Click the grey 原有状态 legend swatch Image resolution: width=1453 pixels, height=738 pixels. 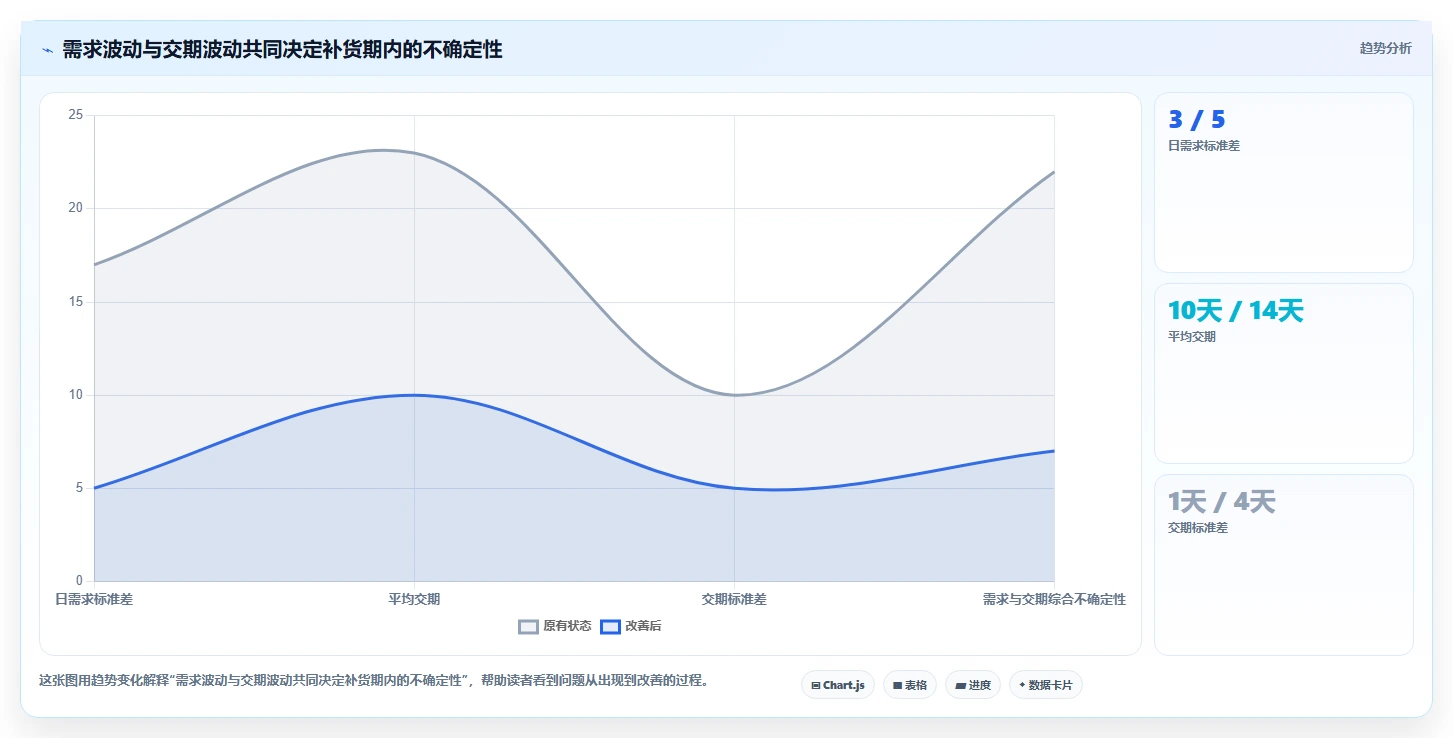coord(528,627)
